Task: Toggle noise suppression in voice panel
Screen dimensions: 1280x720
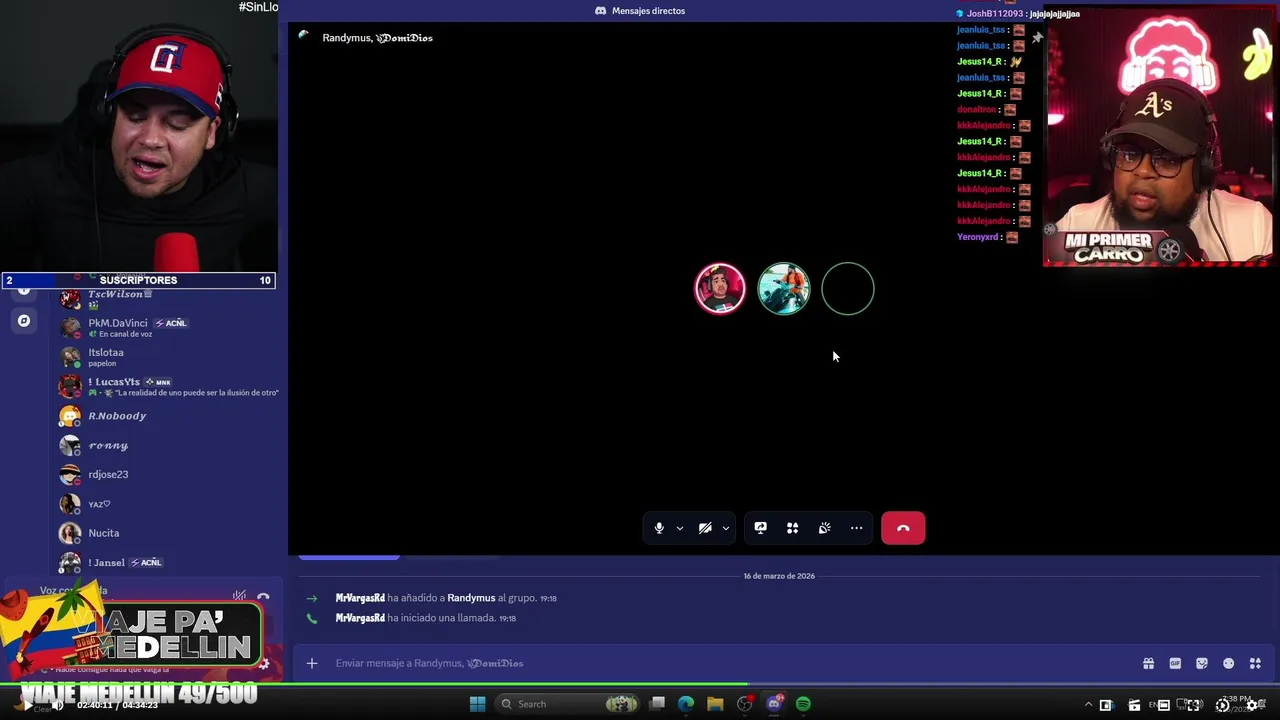Action: pos(239,596)
